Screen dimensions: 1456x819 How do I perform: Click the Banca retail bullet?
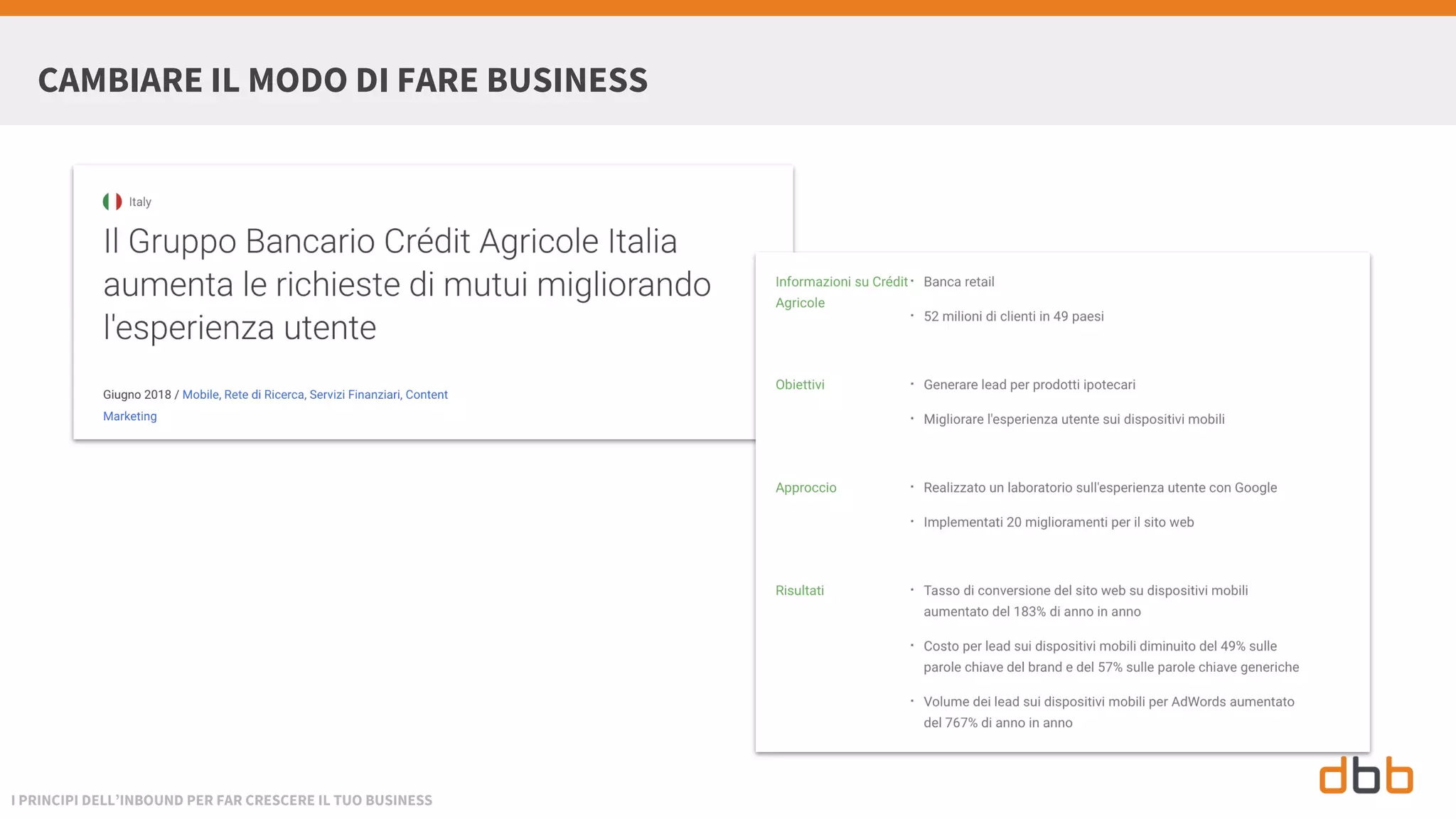(958, 282)
